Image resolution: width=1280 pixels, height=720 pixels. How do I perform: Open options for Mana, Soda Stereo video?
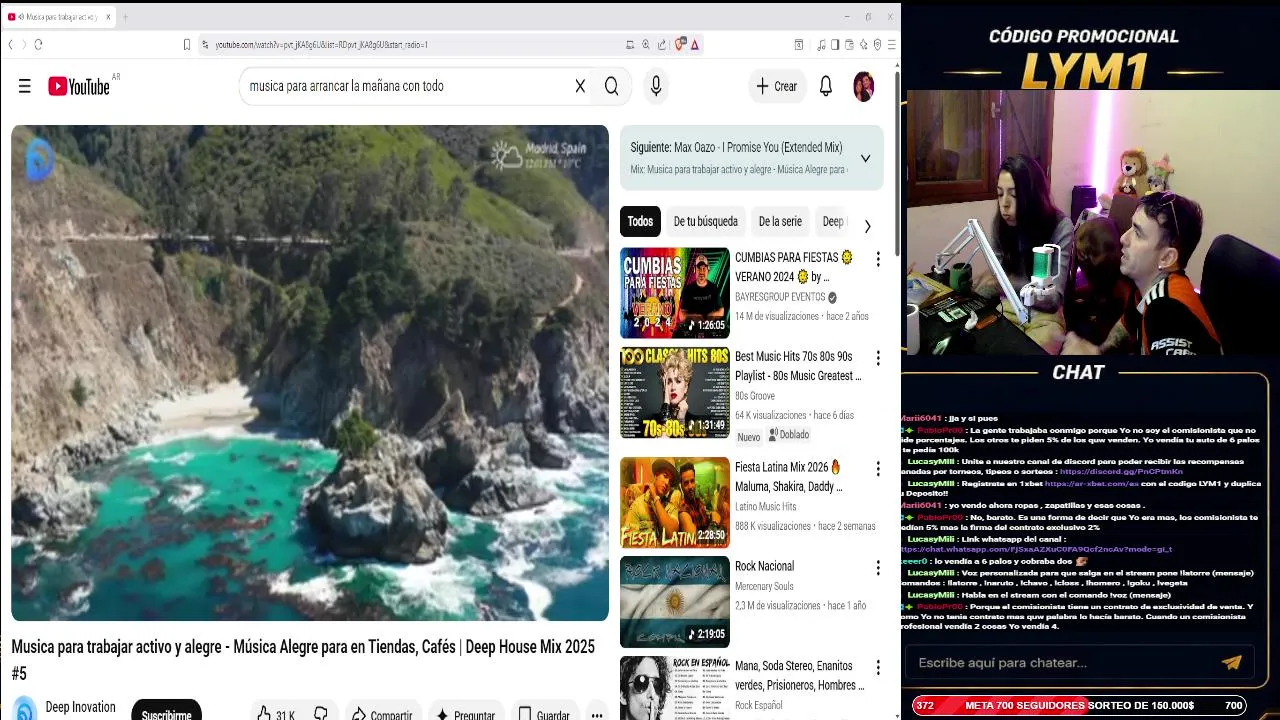878,667
